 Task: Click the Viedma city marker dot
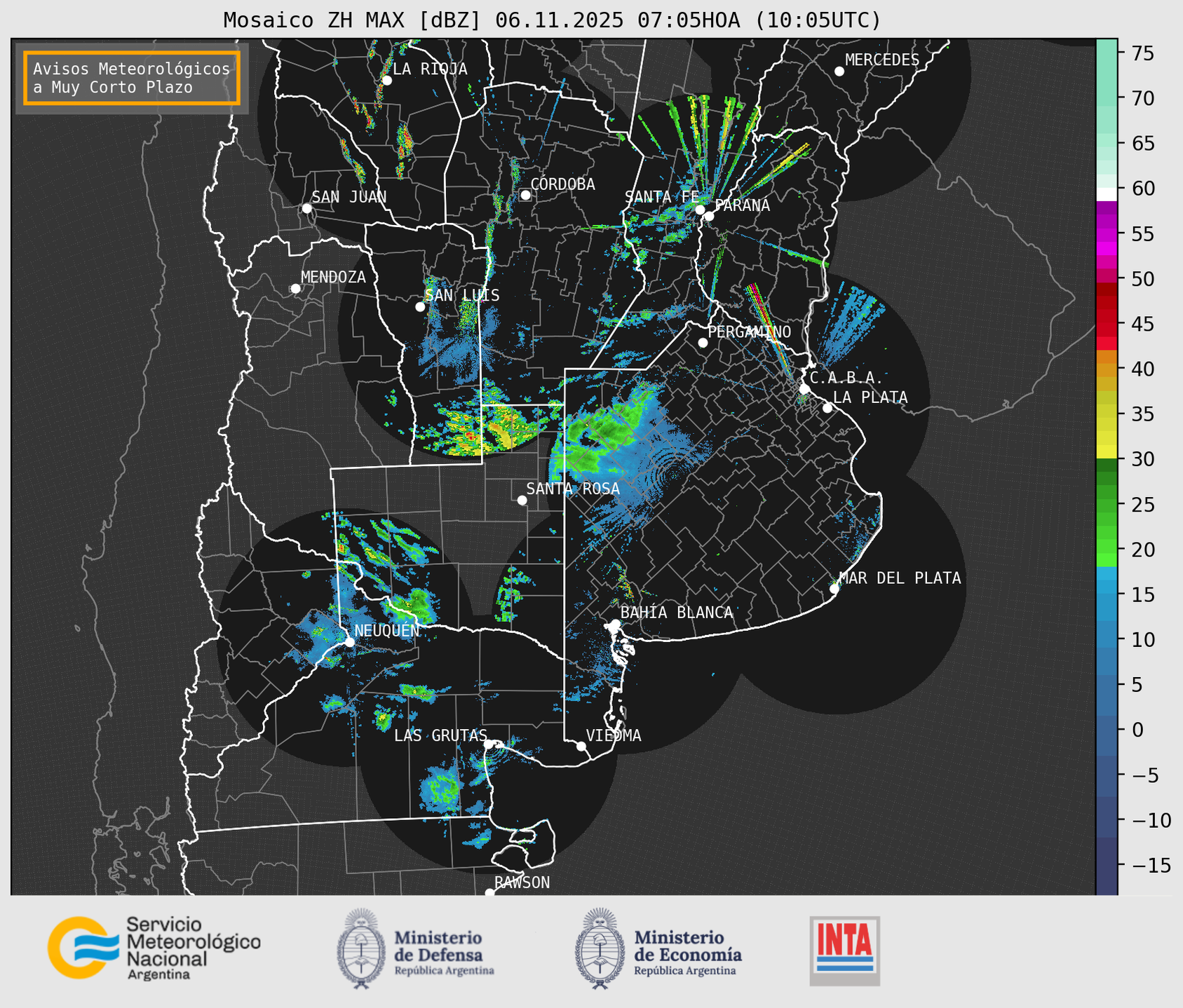point(581,746)
